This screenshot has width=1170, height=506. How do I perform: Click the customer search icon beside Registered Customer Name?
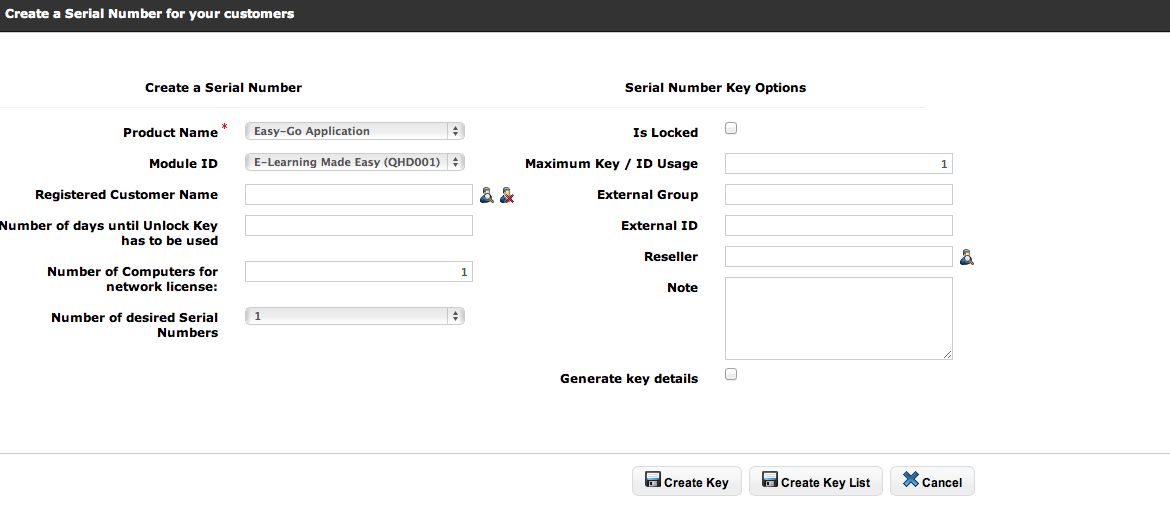(x=486, y=195)
